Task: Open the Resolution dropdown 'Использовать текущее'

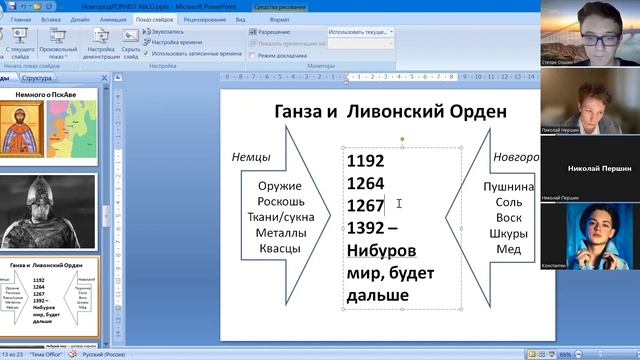Action: click(x=361, y=32)
